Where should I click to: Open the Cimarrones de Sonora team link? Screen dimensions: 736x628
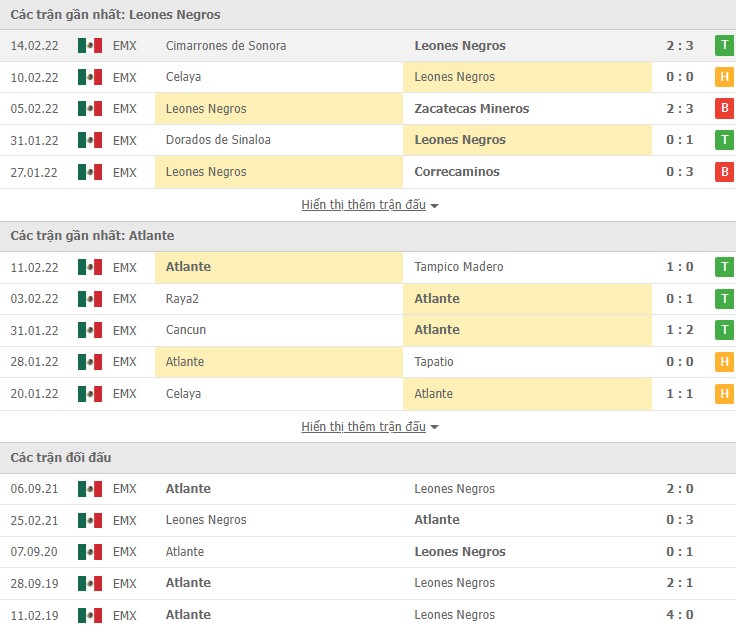pyautogui.click(x=226, y=45)
